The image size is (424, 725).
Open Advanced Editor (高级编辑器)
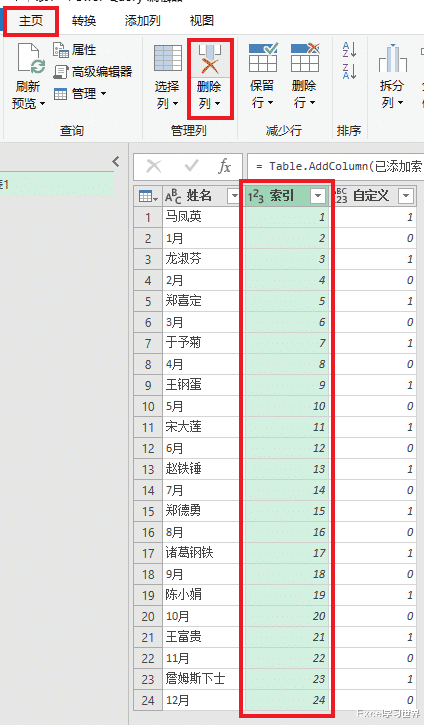(x=93, y=71)
